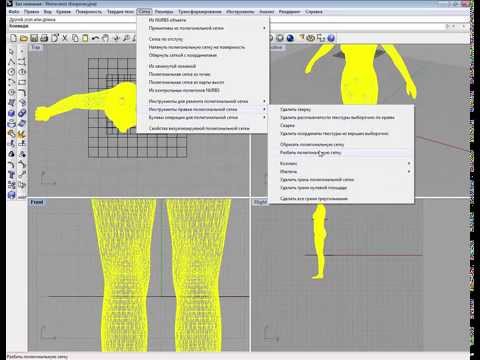The image size is (480, 360).
Task: Select the Ellipse tool in left toolbar
Action: (x=22, y=72)
